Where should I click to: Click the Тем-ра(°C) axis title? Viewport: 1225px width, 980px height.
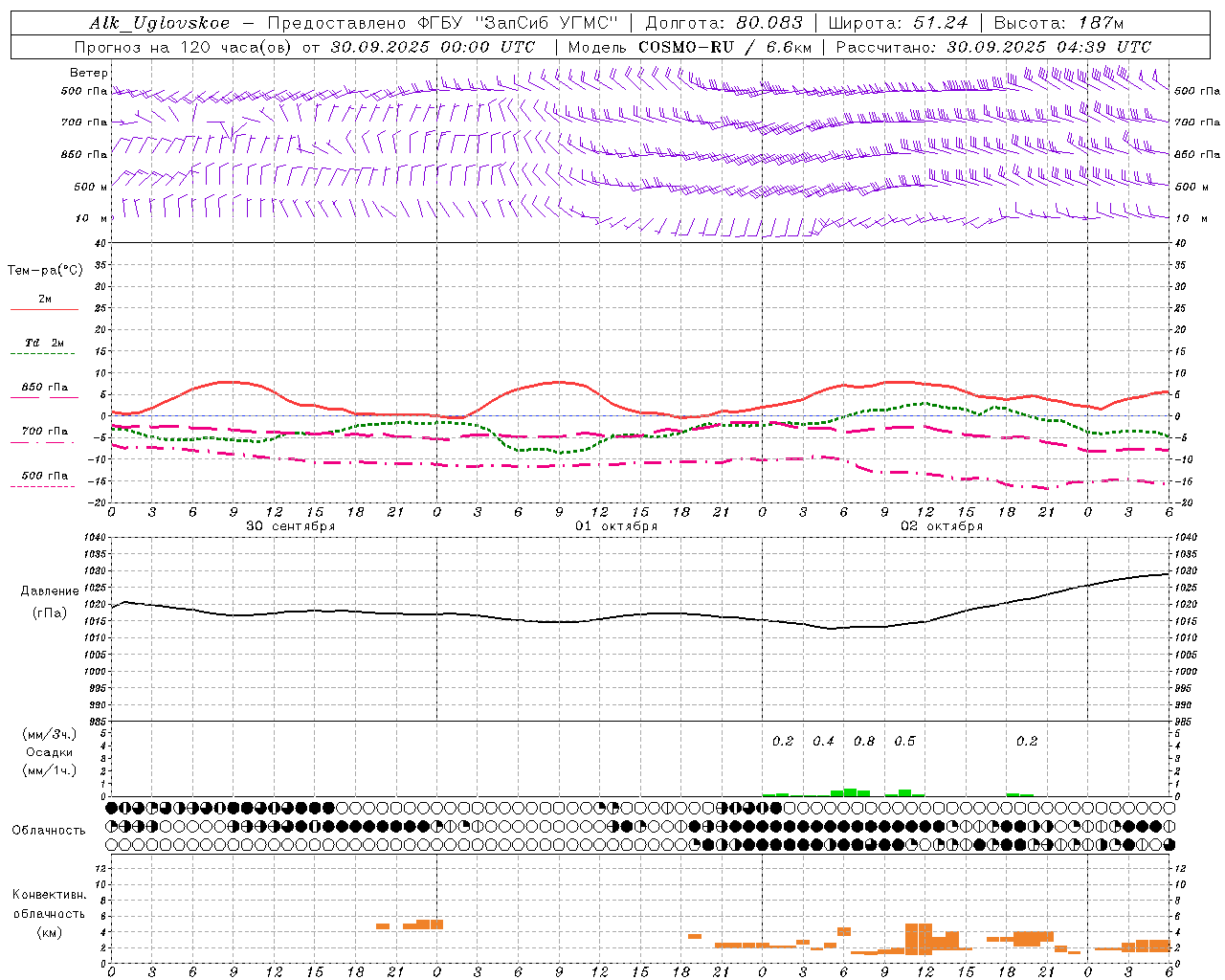coord(45,271)
